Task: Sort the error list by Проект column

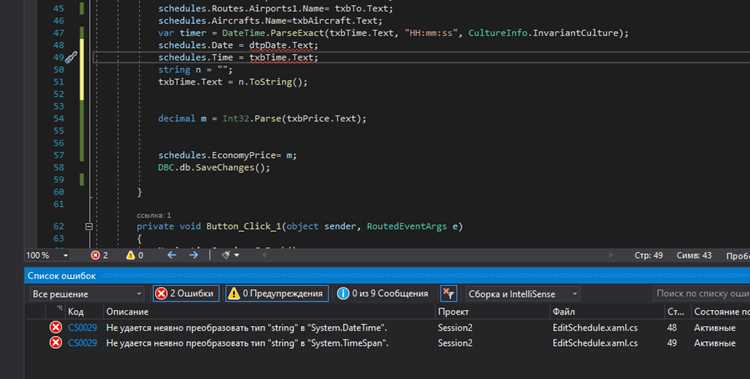Action: tap(453, 312)
